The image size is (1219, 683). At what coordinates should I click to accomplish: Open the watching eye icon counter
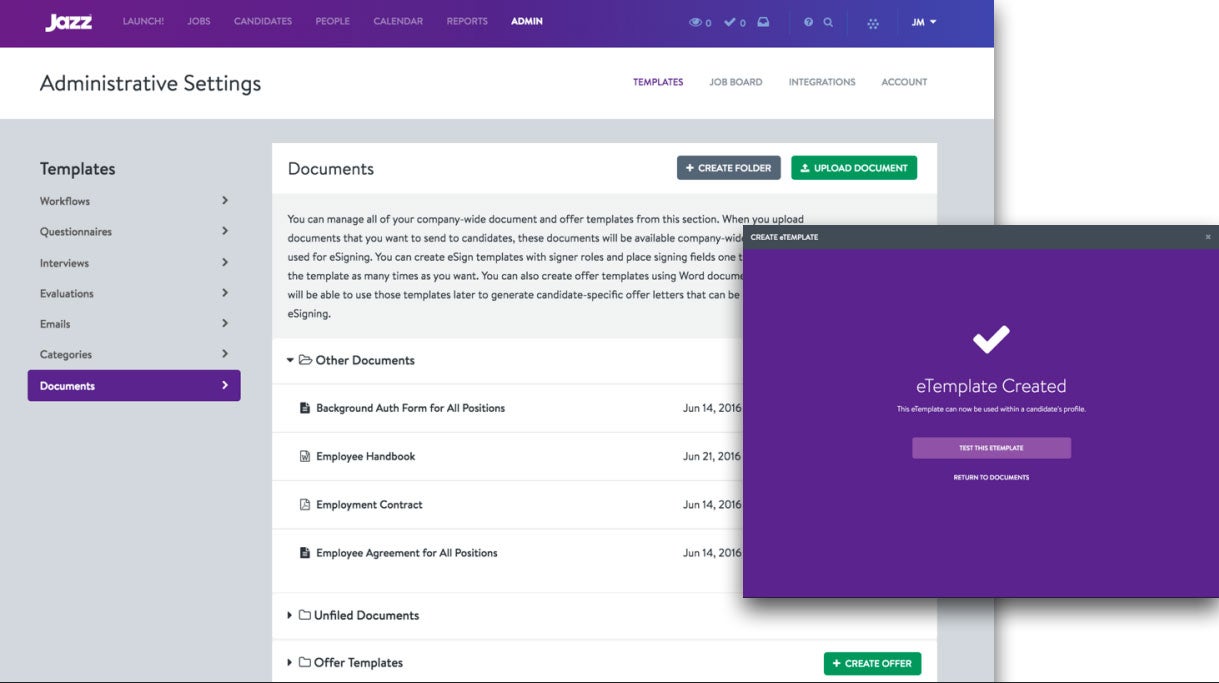coord(700,22)
